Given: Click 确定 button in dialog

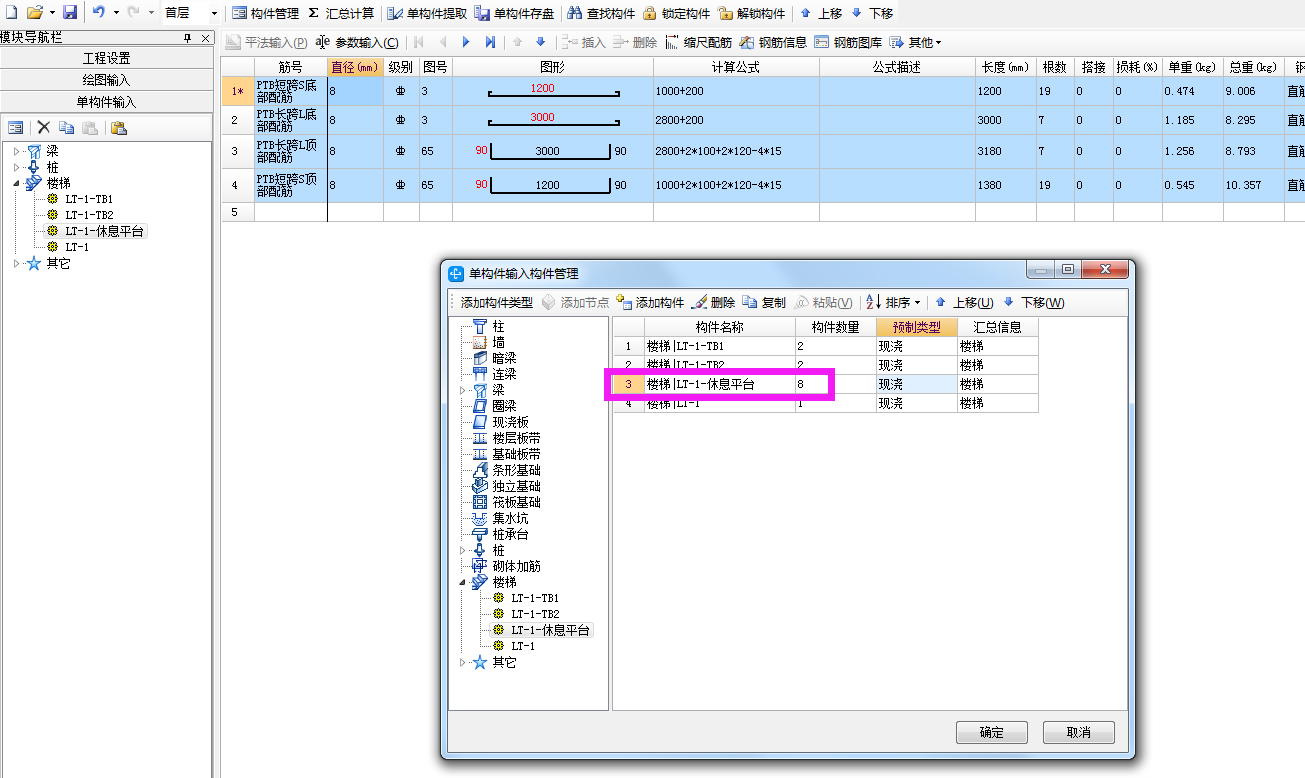Looking at the screenshot, I should 991,732.
